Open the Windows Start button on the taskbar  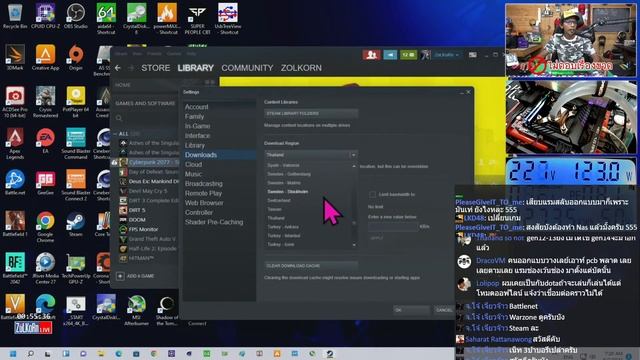pos(13,353)
